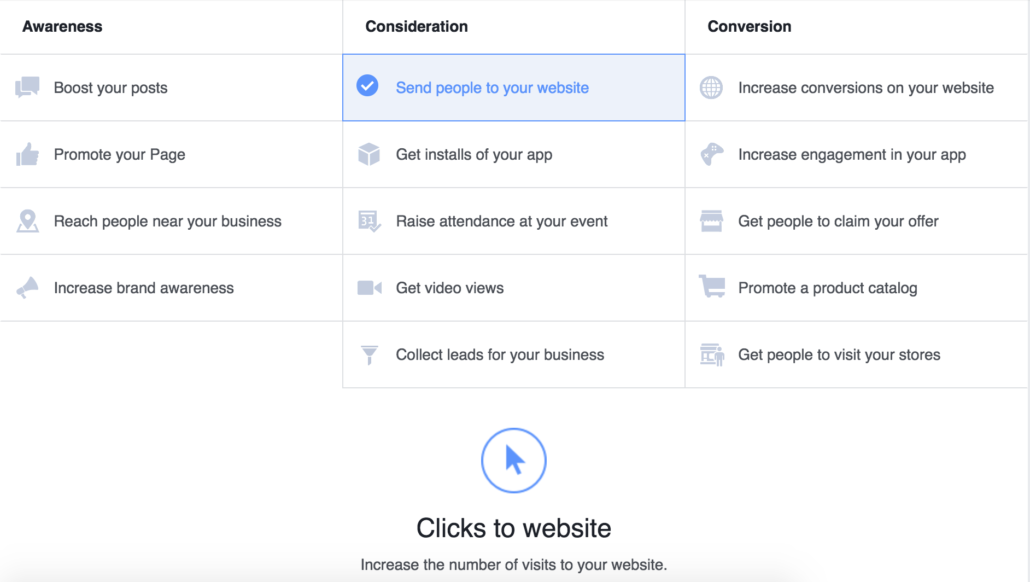Choose Promote a product catalog objective

(857, 288)
